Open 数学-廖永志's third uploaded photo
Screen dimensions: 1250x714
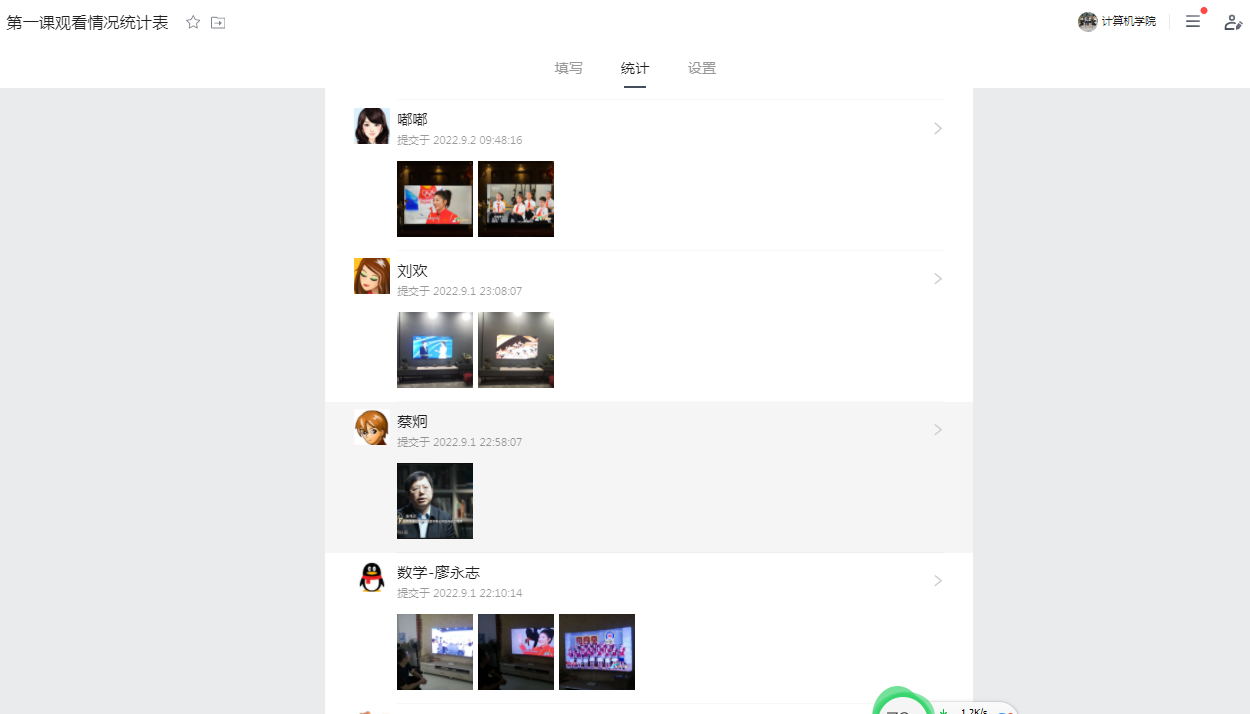click(x=597, y=652)
